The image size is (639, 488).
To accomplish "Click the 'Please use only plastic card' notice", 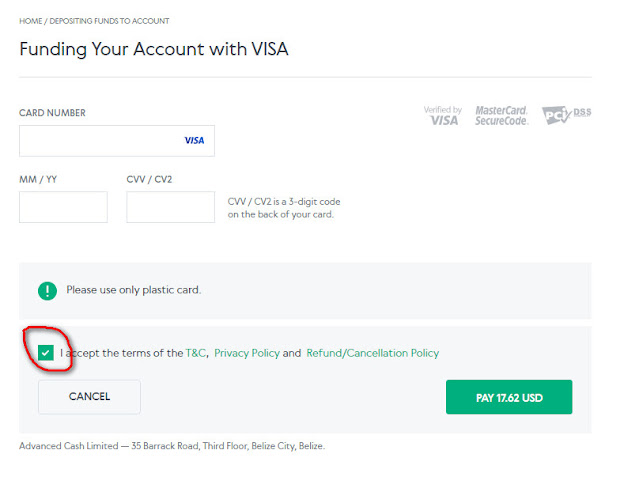I will [x=134, y=290].
